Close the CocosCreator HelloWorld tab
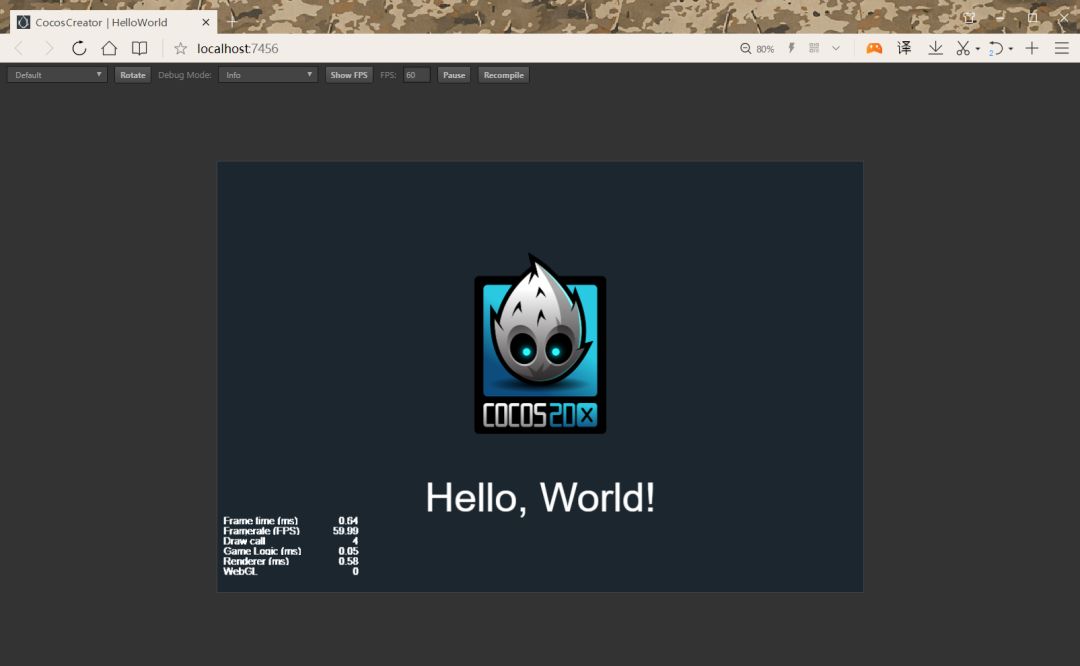This screenshot has height=666, width=1080. 205,22
